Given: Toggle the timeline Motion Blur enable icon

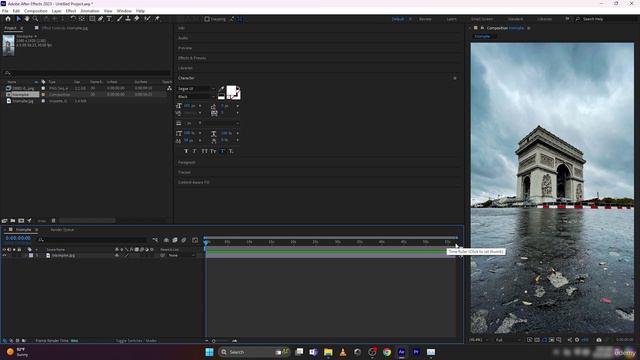Looking at the screenshot, I should point(184,240).
